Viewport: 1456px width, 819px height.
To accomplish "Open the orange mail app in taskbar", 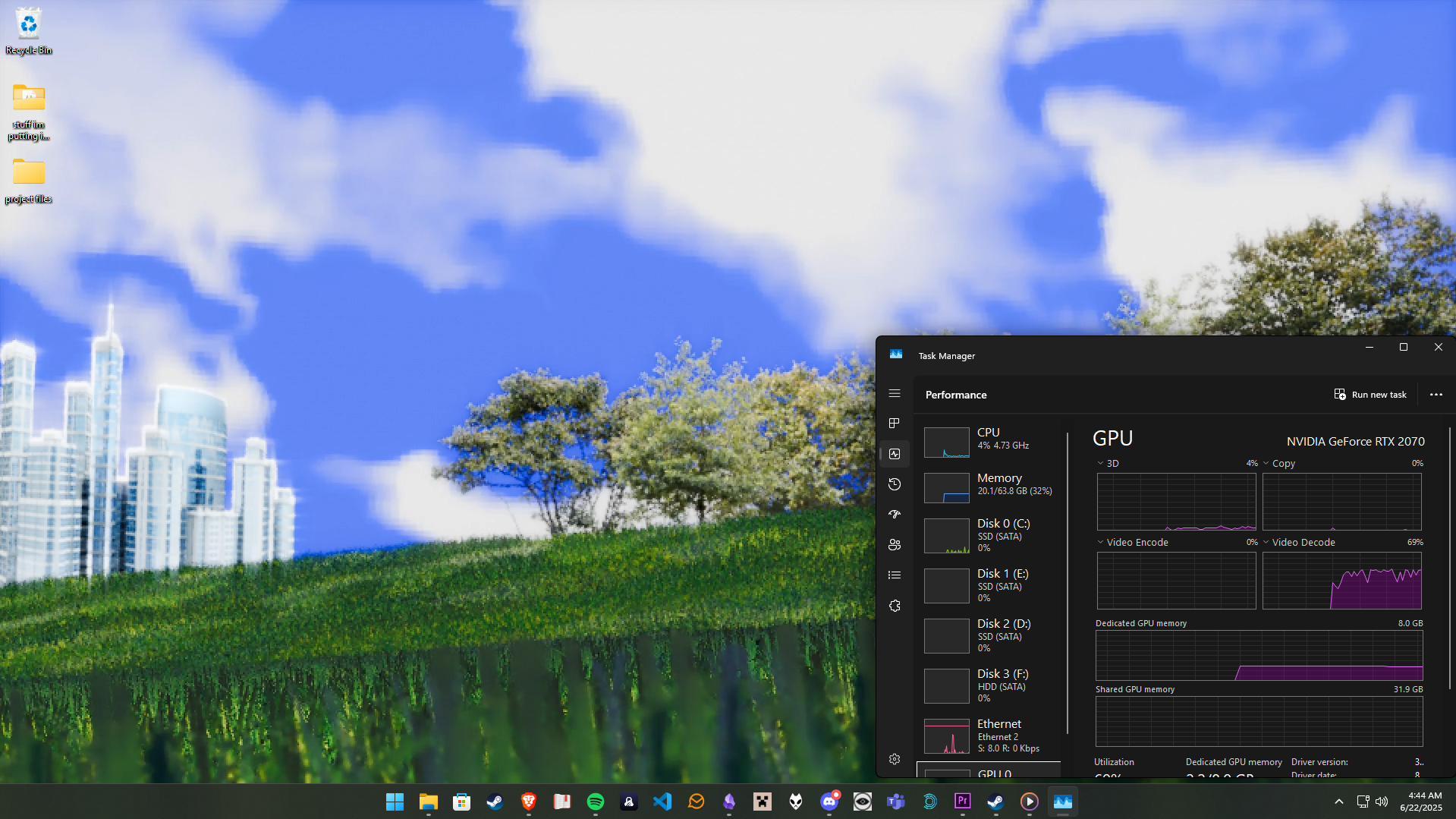I will (696, 802).
